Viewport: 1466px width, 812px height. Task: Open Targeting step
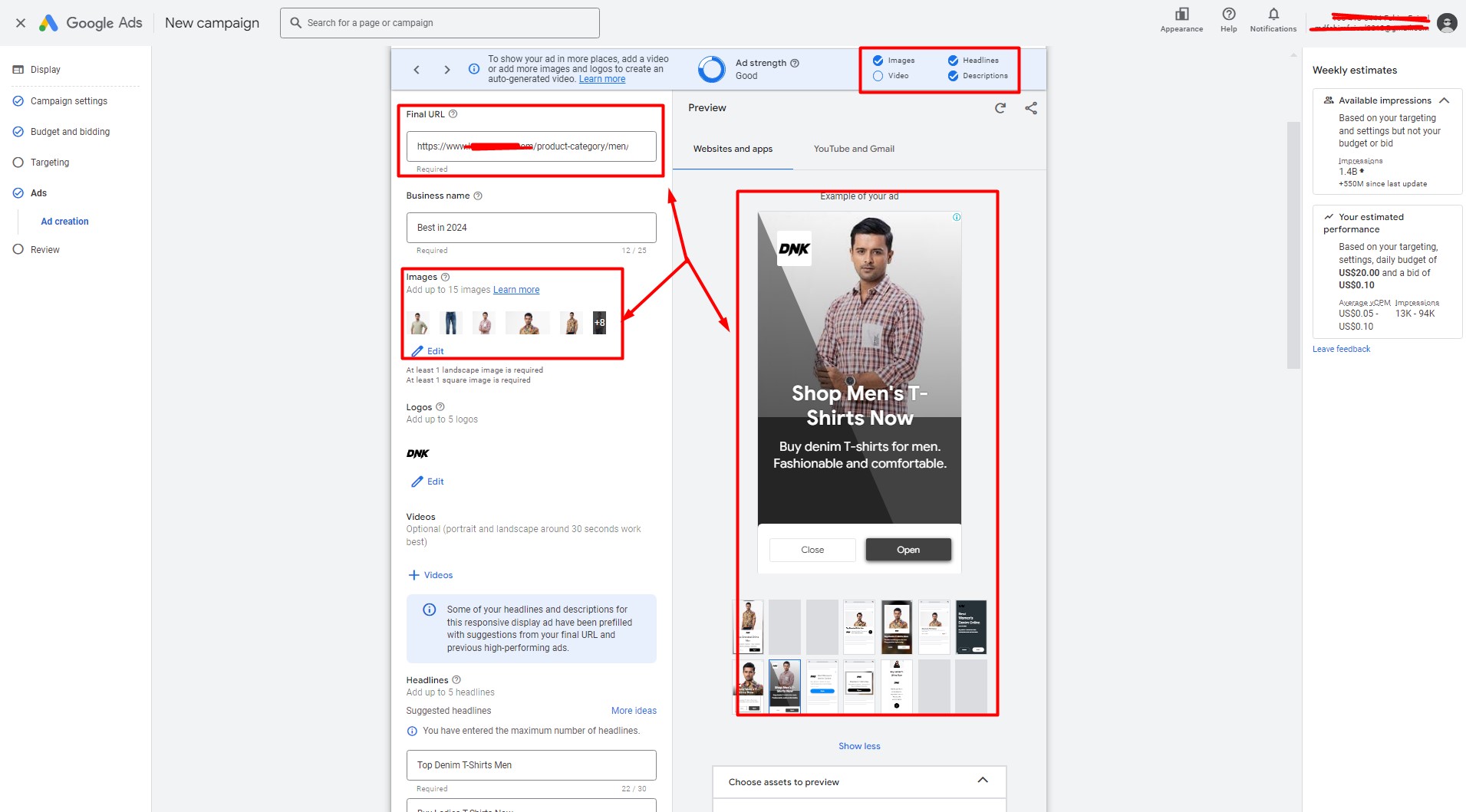pyautogui.click(x=50, y=163)
